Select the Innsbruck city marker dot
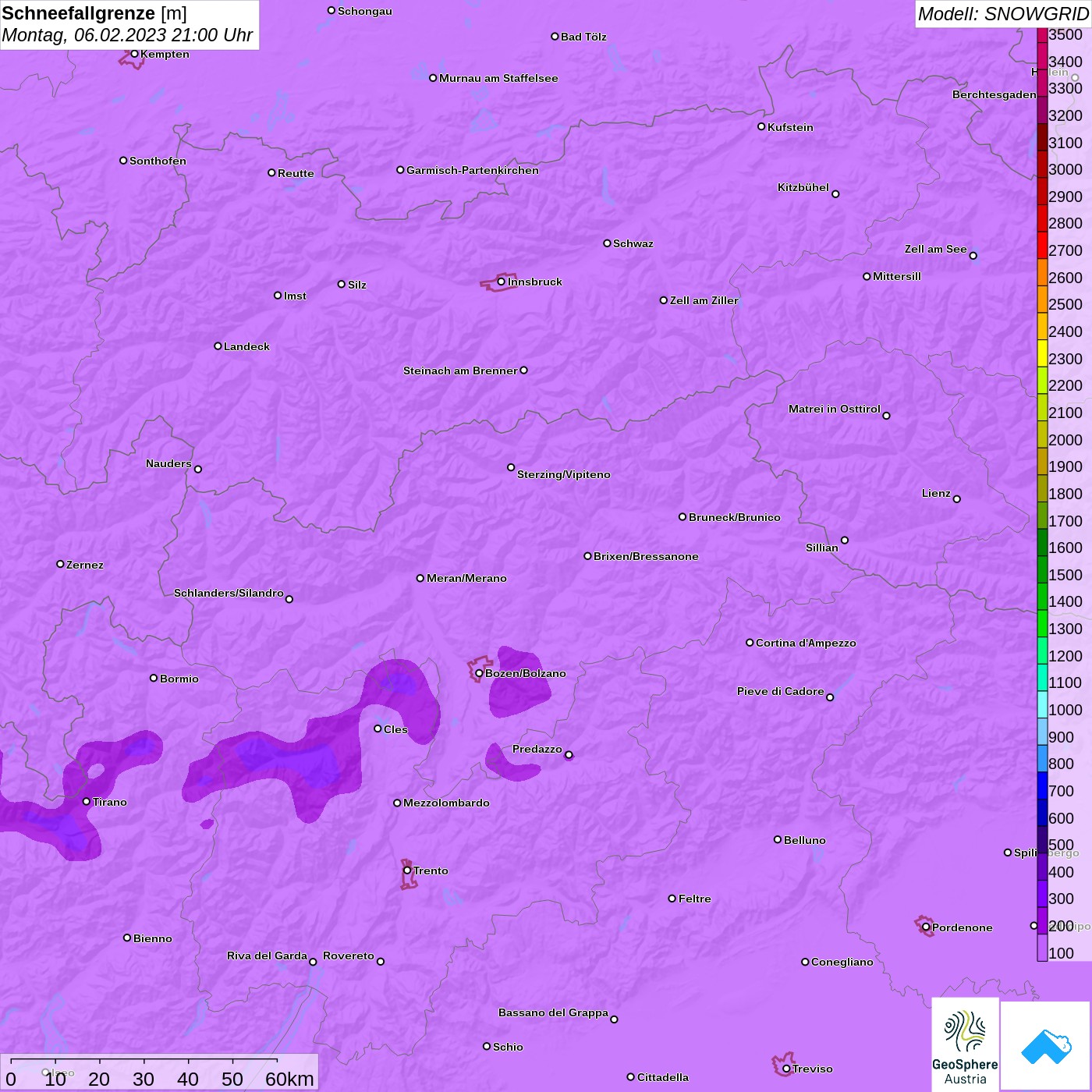This screenshot has width=1092, height=1092. (501, 282)
